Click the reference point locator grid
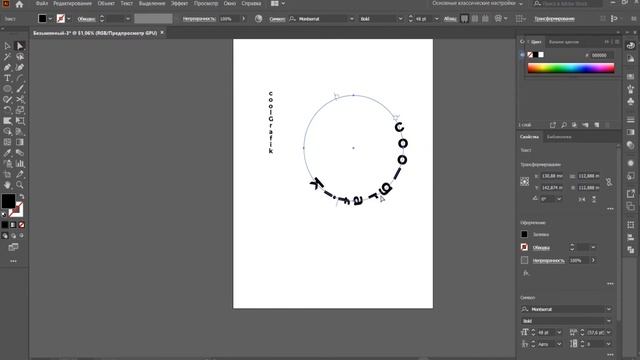Screen dimensions: 640x360 point(525,182)
